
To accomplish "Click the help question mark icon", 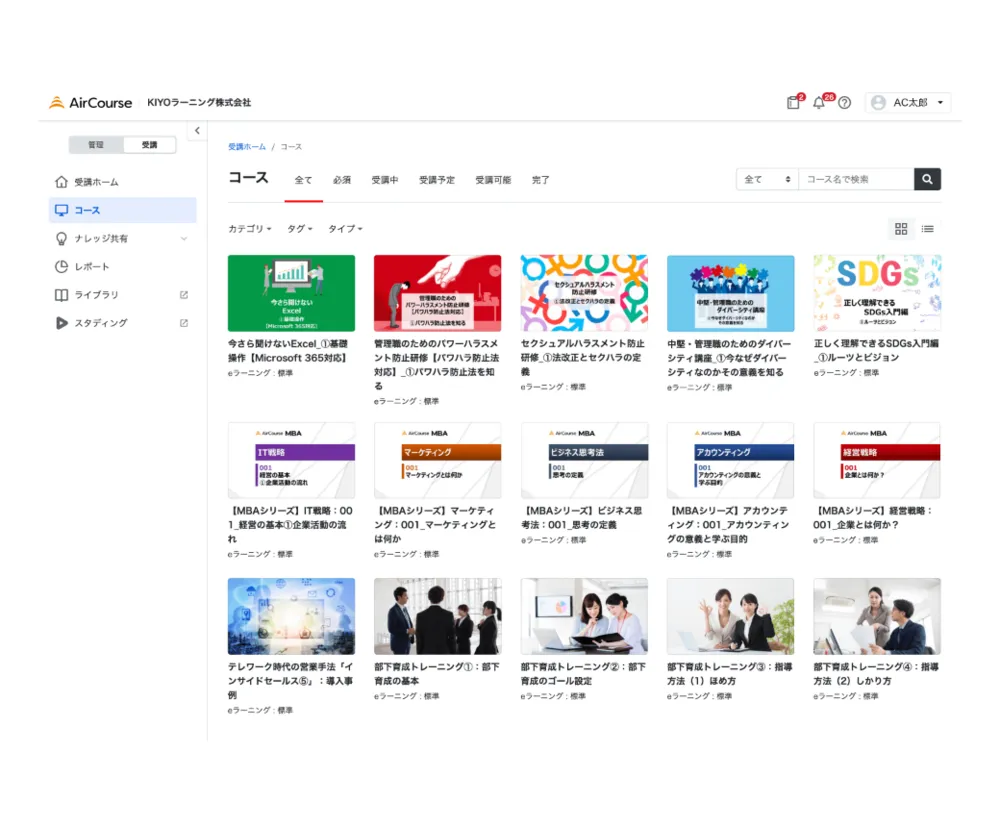I will click(x=845, y=103).
